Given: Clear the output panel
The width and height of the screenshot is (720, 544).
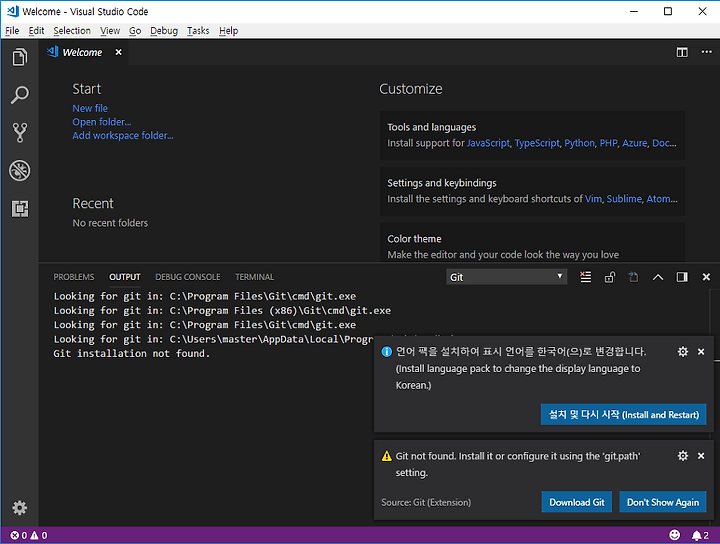Looking at the screenshot, I should pos(585,277).
